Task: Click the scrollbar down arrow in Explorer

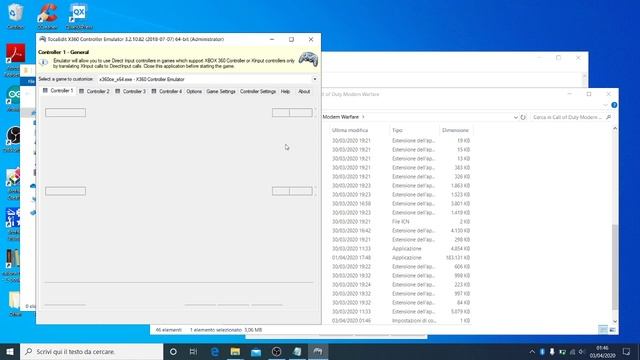Action: [615, 322]
